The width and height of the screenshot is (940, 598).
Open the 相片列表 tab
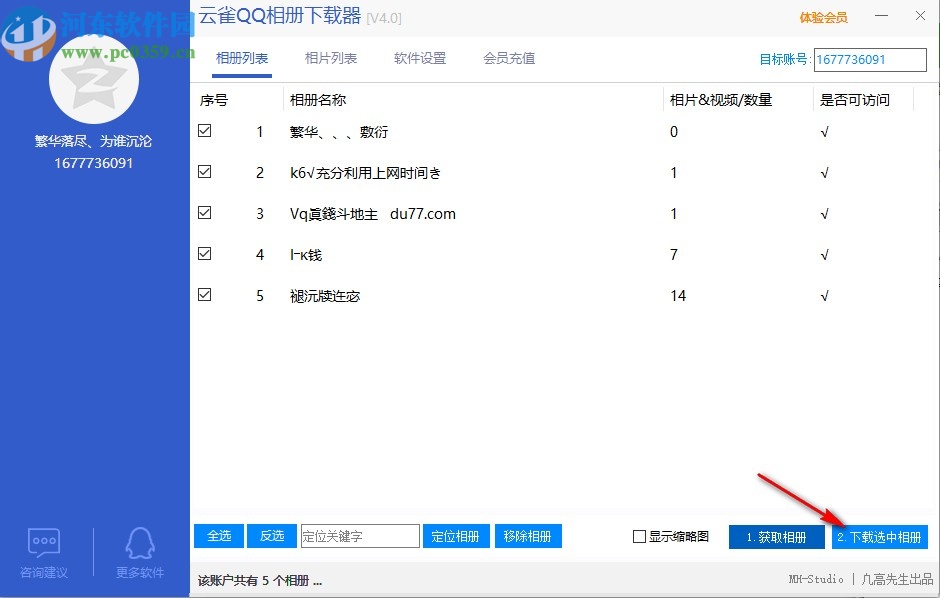[330, 59]
